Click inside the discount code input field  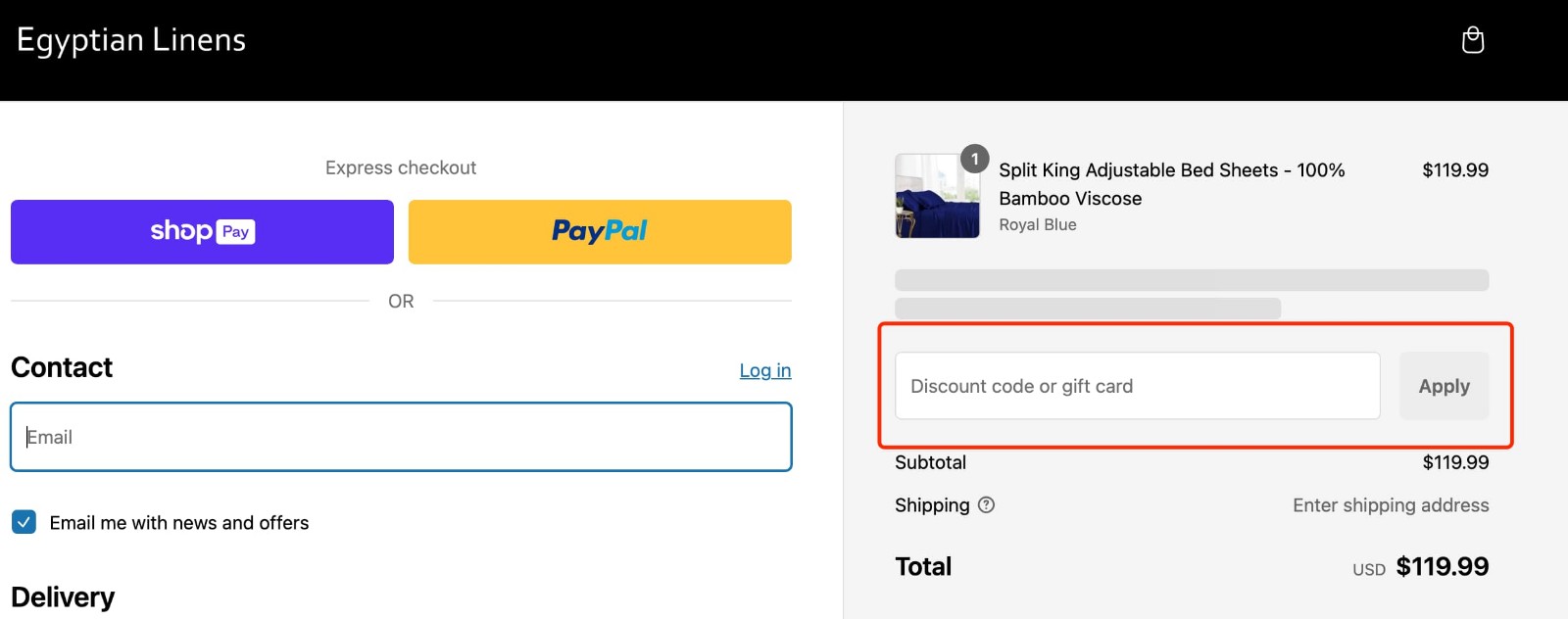(1136, 386)
